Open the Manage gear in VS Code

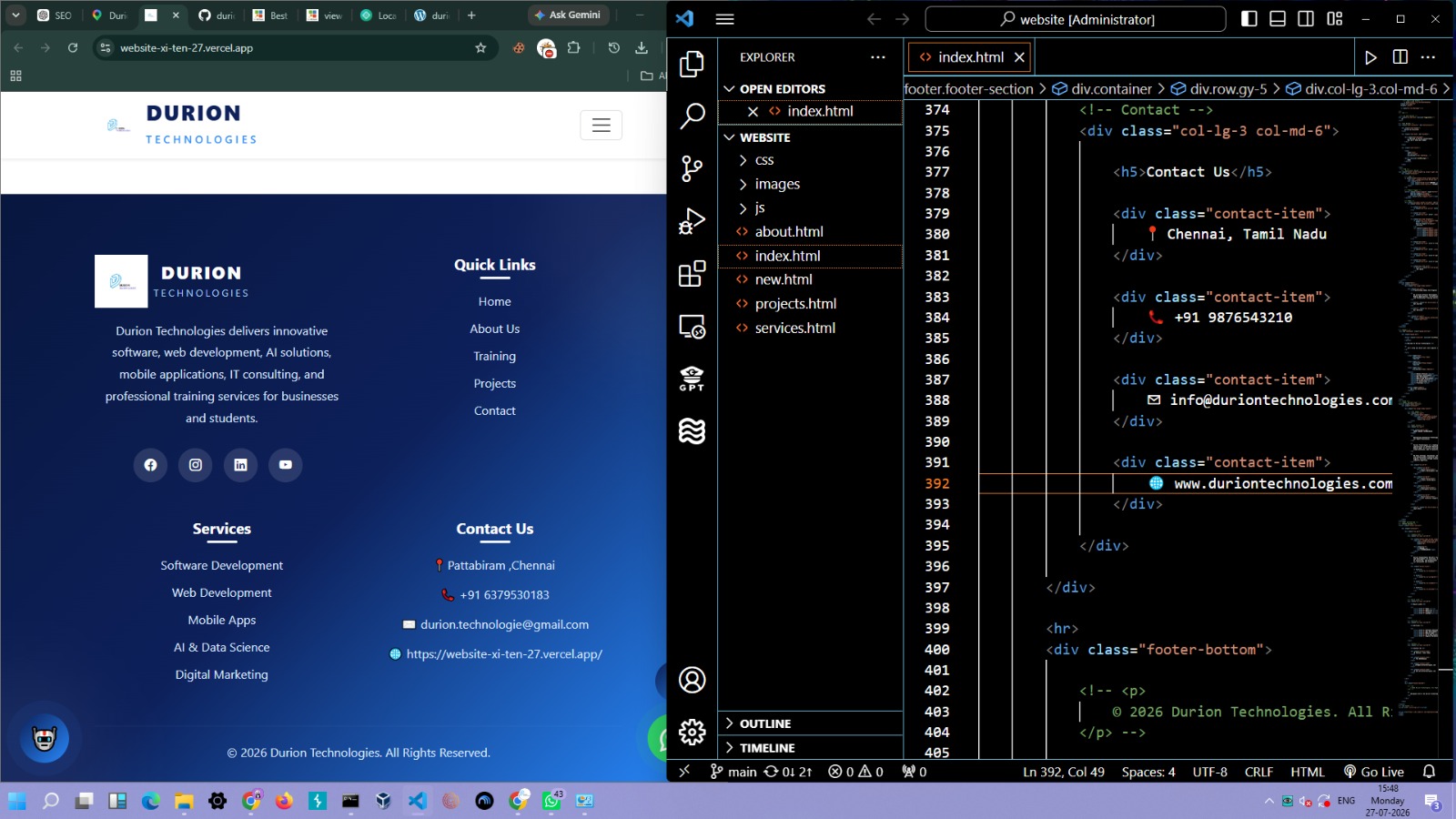(x=692, y=732)
